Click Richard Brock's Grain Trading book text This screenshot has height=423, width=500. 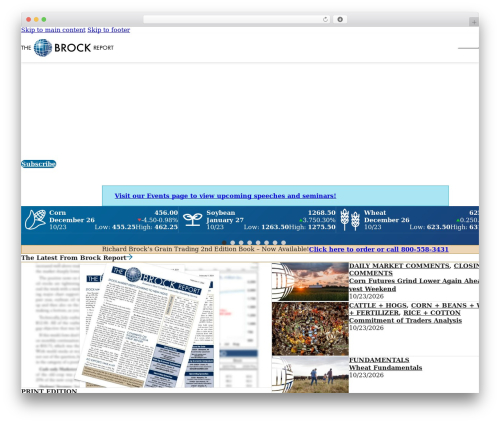[x=205, y=249]
